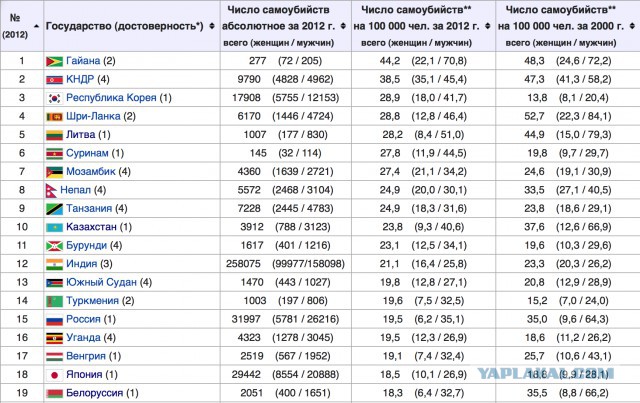Click the South Korea flag icon

pos(54,98)
